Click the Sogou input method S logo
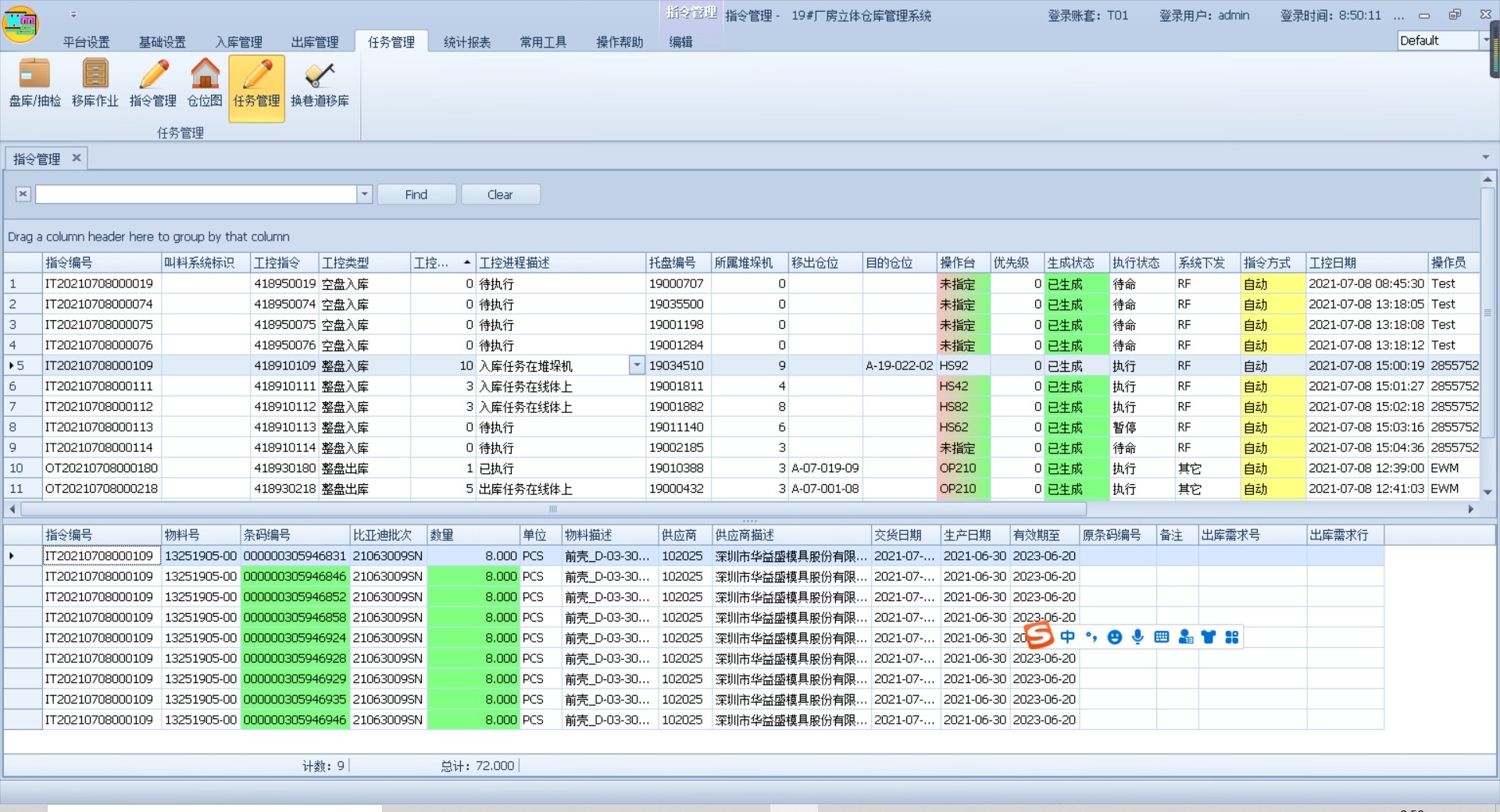1500x812 pixels. pos(1040,635)
